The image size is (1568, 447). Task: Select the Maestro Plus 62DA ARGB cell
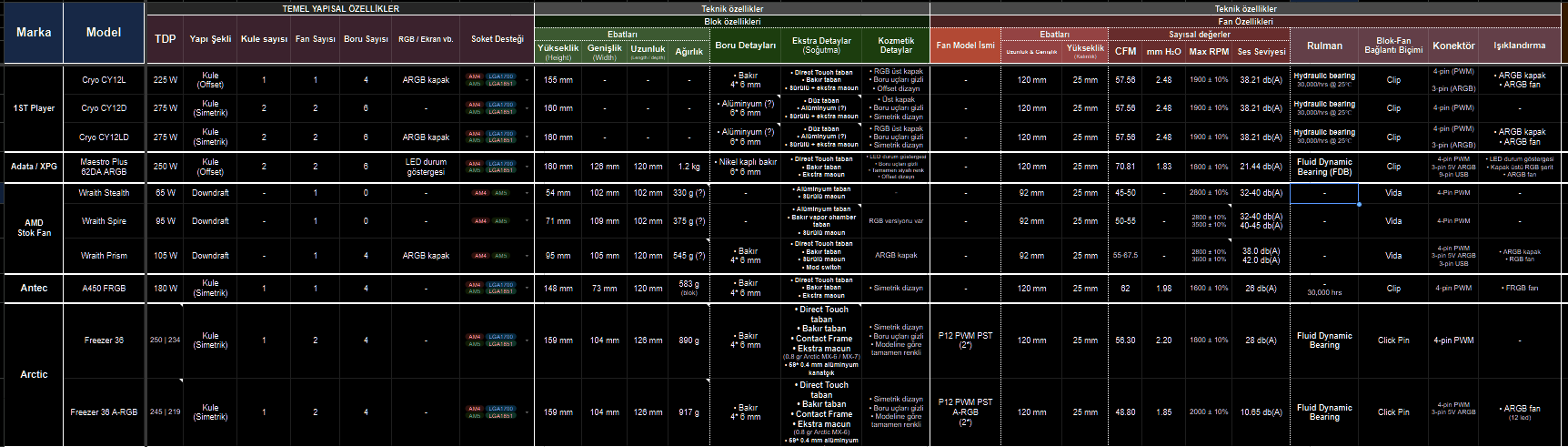(104, 167)
